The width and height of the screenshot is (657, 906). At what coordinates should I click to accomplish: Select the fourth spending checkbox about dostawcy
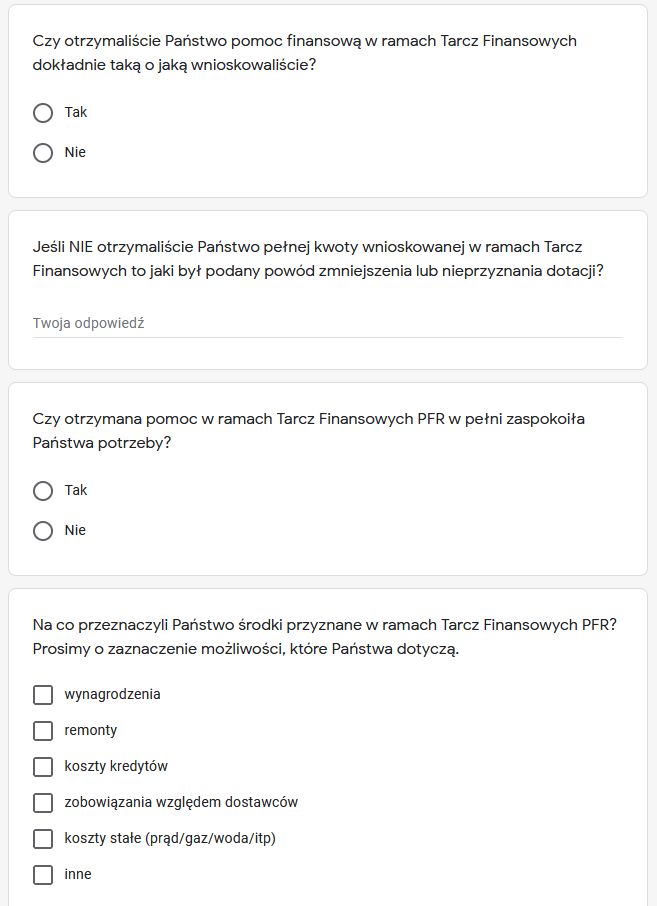(x=43, y=803)
